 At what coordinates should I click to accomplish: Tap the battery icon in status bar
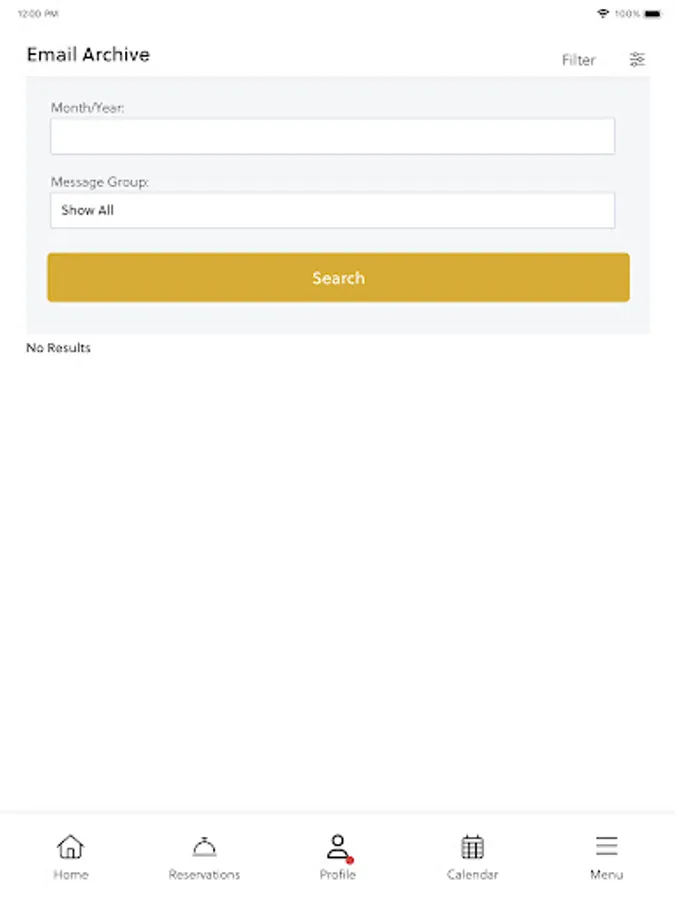[x=655, y=13]
